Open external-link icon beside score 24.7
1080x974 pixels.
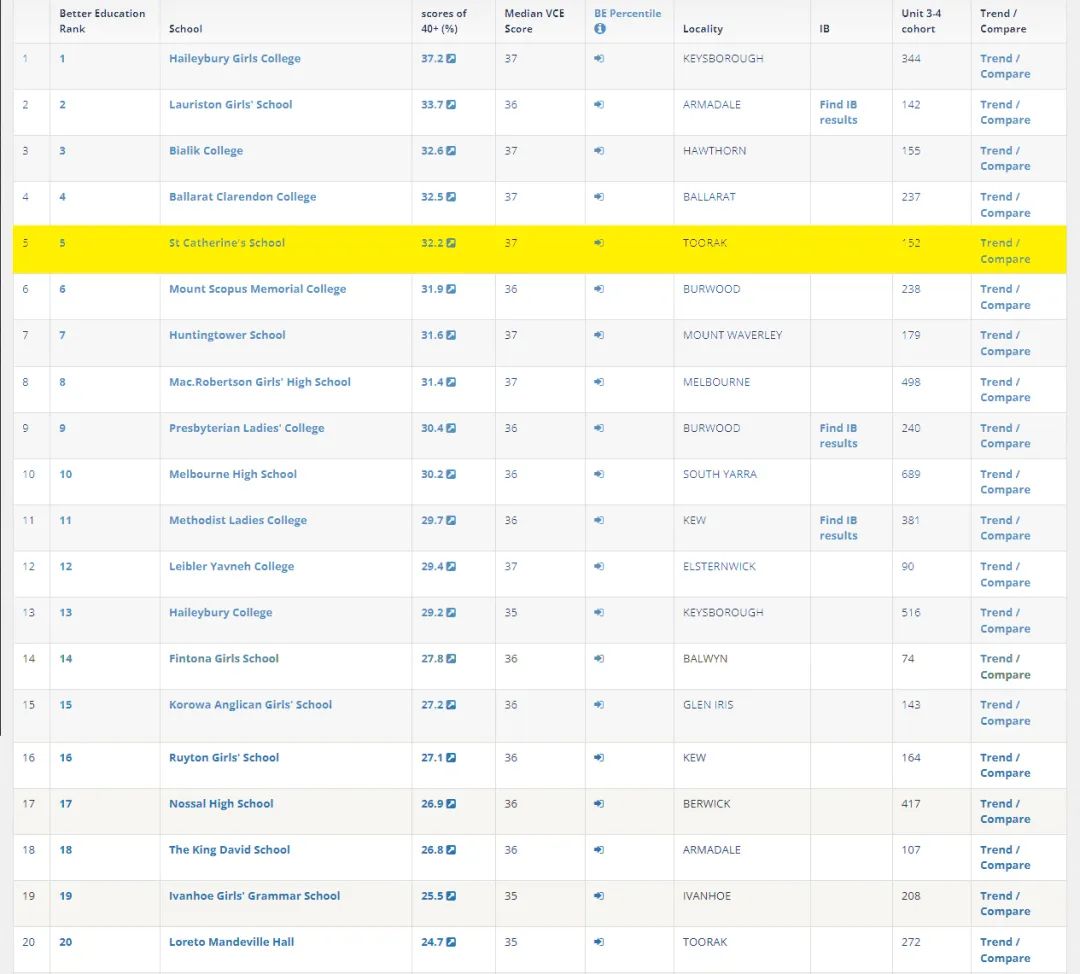pyautogui.click(x=451, y=942)
